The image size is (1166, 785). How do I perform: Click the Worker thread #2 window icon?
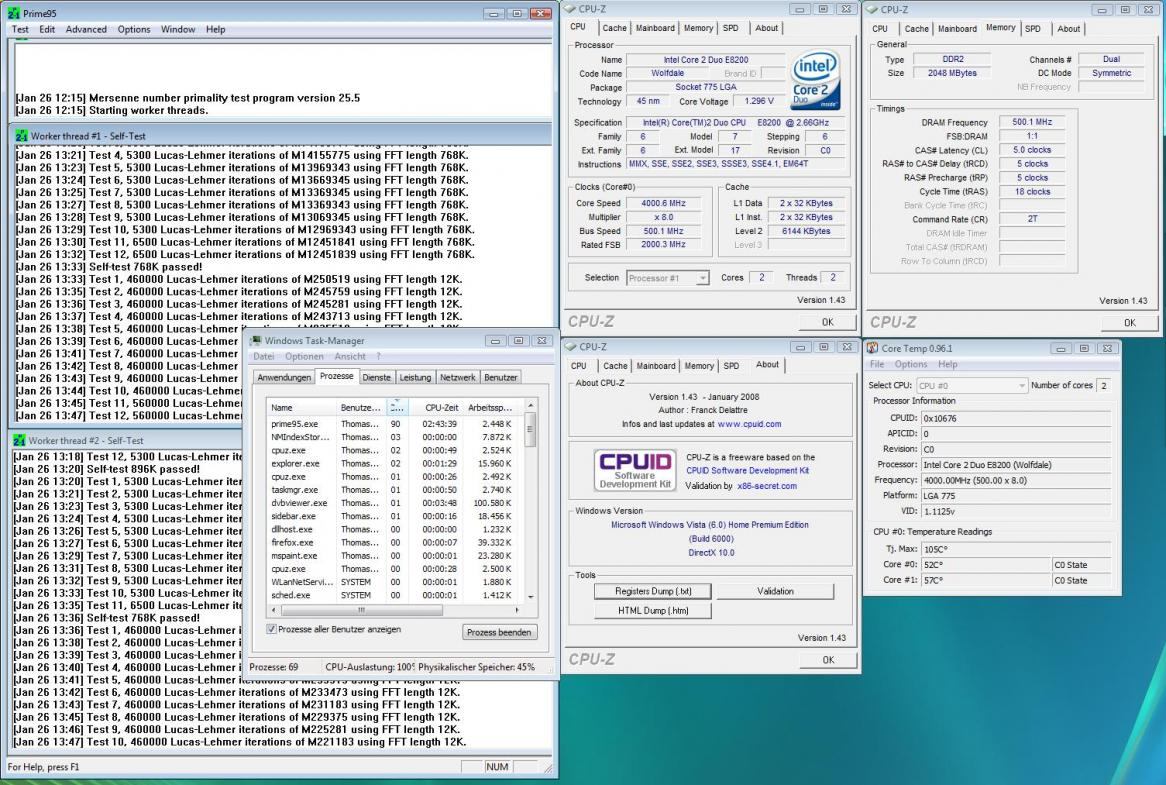tap(19, 440)
